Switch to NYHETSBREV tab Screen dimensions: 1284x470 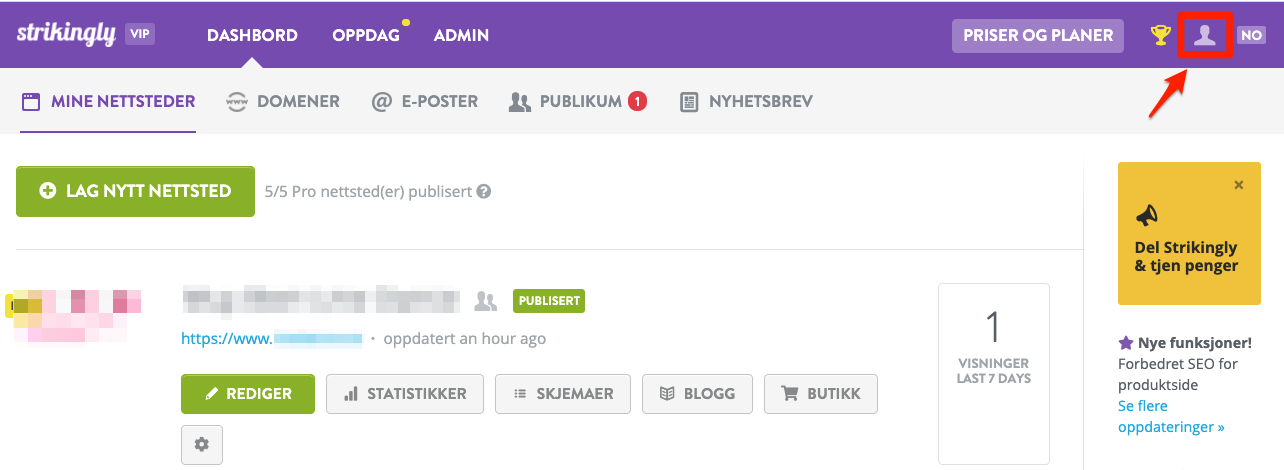tap(746, 101)
